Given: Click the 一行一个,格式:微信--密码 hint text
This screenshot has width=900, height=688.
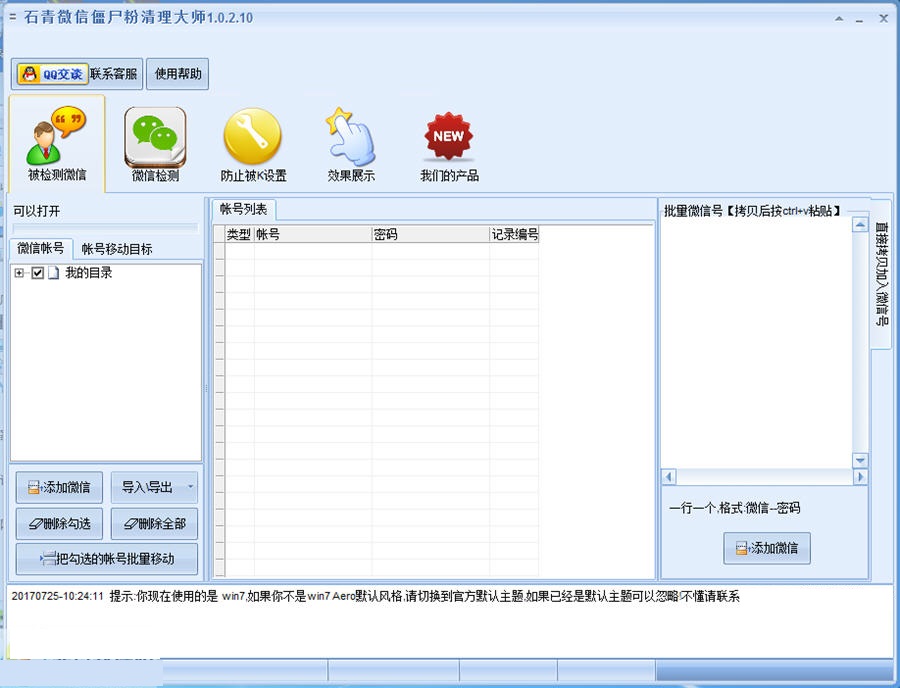Looking at the screenshot, I should tap(734, 508).
